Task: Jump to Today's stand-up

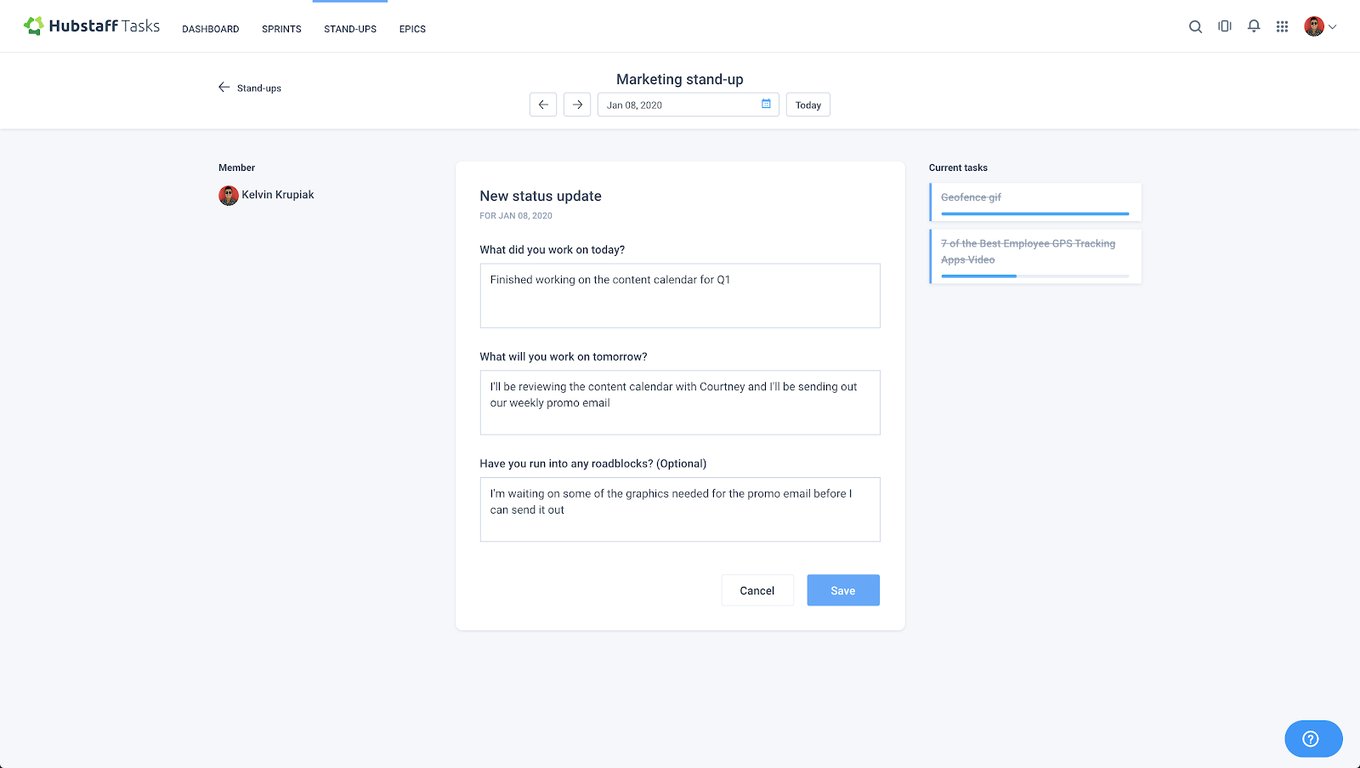Action: [808, 105]
